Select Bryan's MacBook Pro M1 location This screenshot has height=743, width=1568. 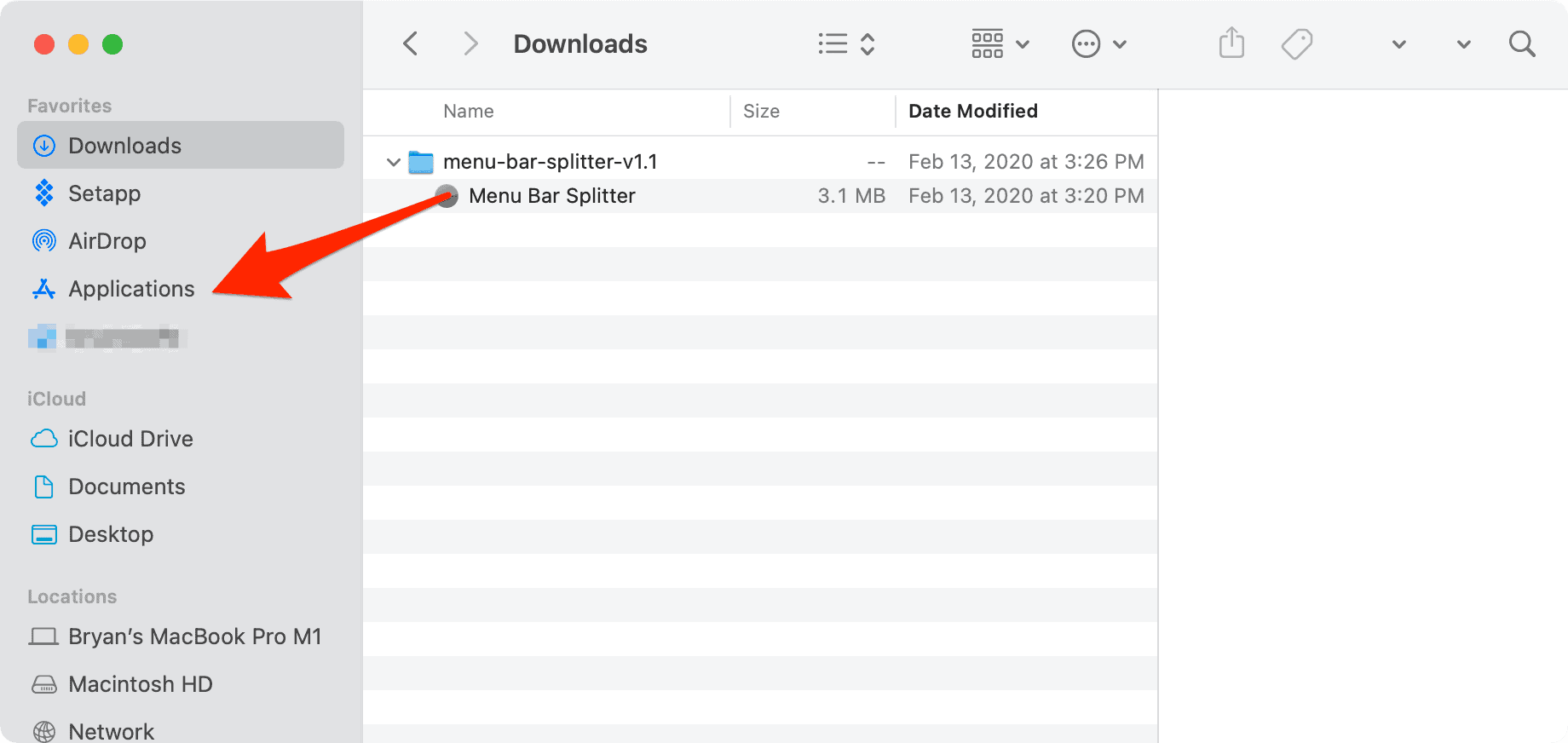(x=181, y=636)
